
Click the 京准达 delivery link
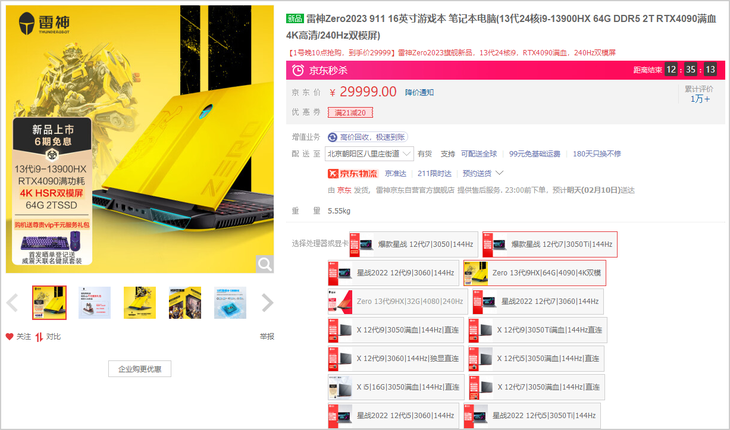395,174
